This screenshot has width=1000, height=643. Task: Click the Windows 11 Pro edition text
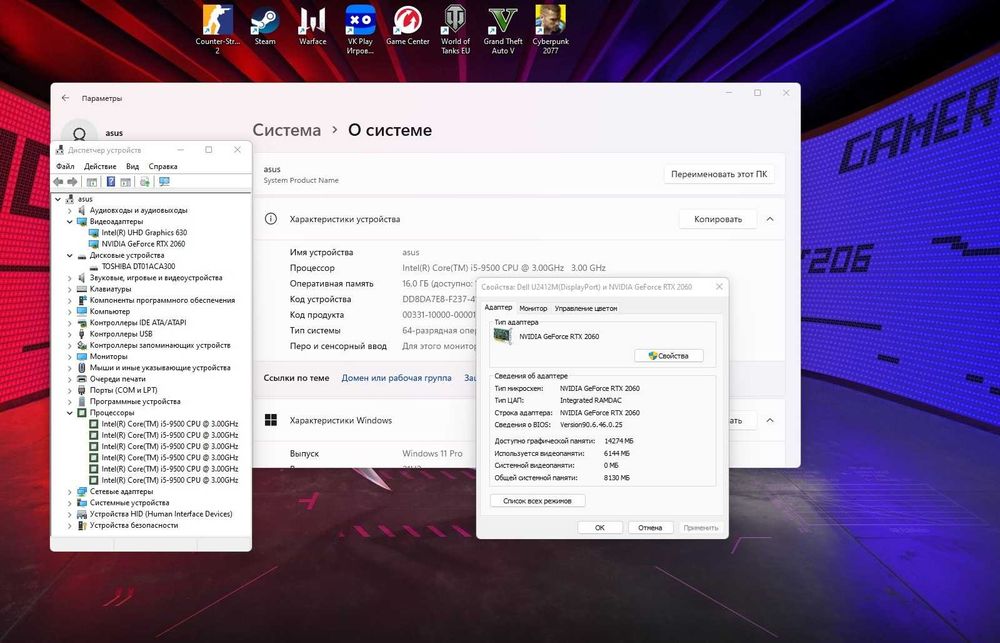pos(432,454)
